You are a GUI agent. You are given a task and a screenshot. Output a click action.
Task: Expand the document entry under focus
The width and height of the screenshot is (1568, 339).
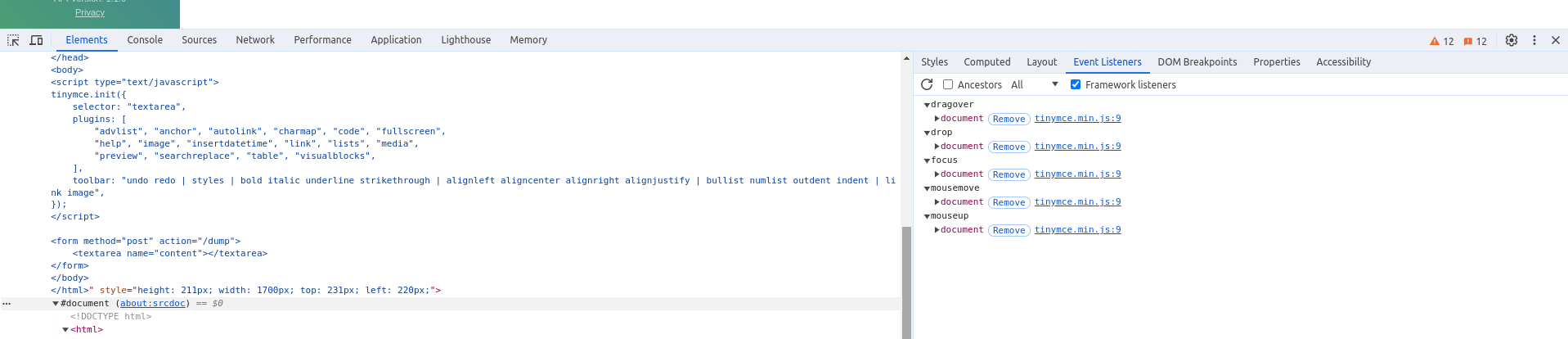(937, 174)
